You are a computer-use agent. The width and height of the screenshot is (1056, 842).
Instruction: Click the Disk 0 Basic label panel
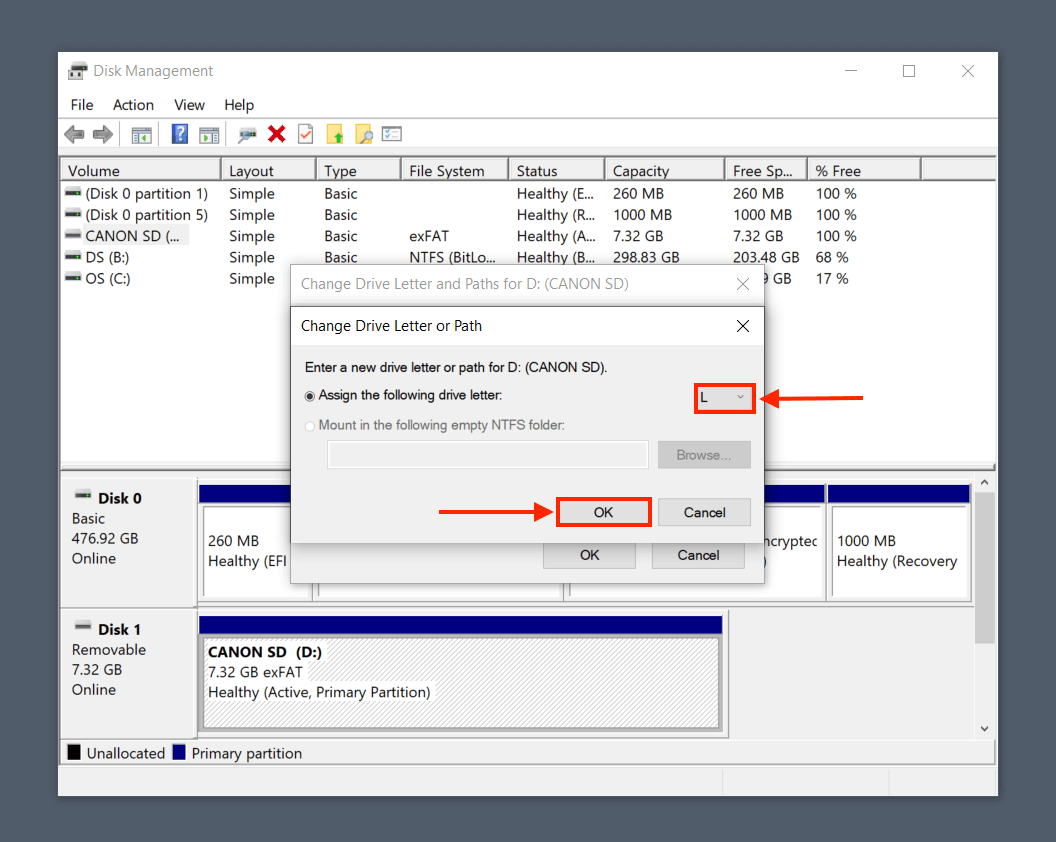pos(128,542)
